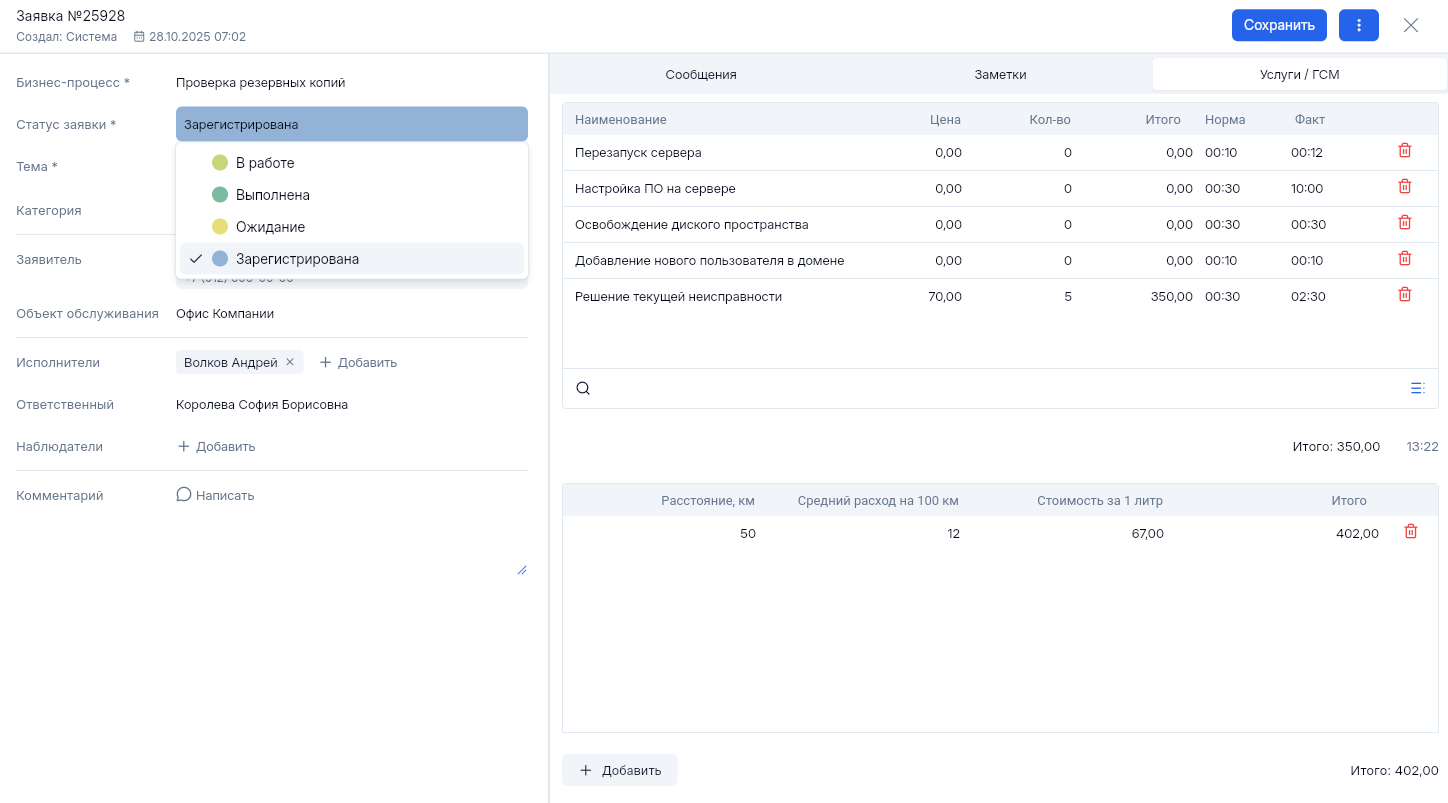The image size is (1448, 803).
Task: Click Написать to add a comment
Action: (x=216, y=495)
